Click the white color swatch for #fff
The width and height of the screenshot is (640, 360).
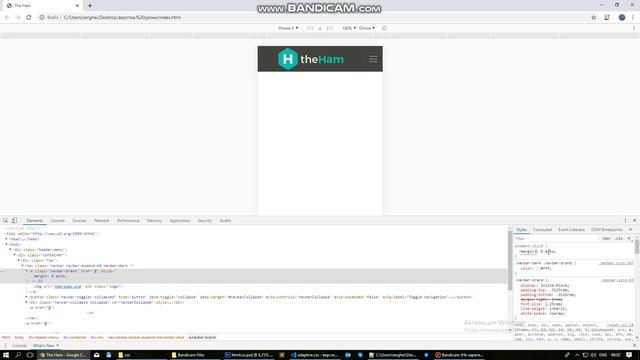pos(538,268)
